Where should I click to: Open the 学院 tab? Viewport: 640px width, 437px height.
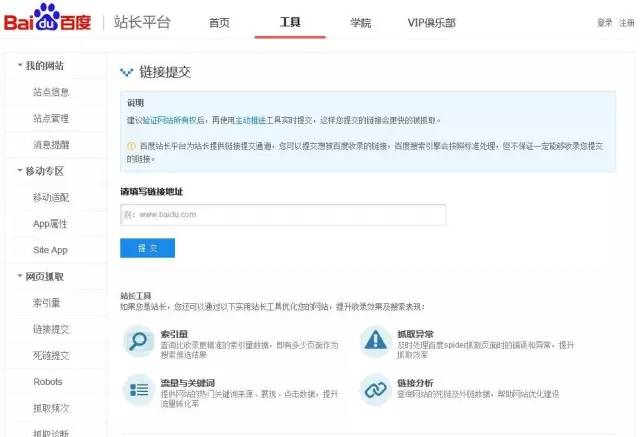[361, 22]
